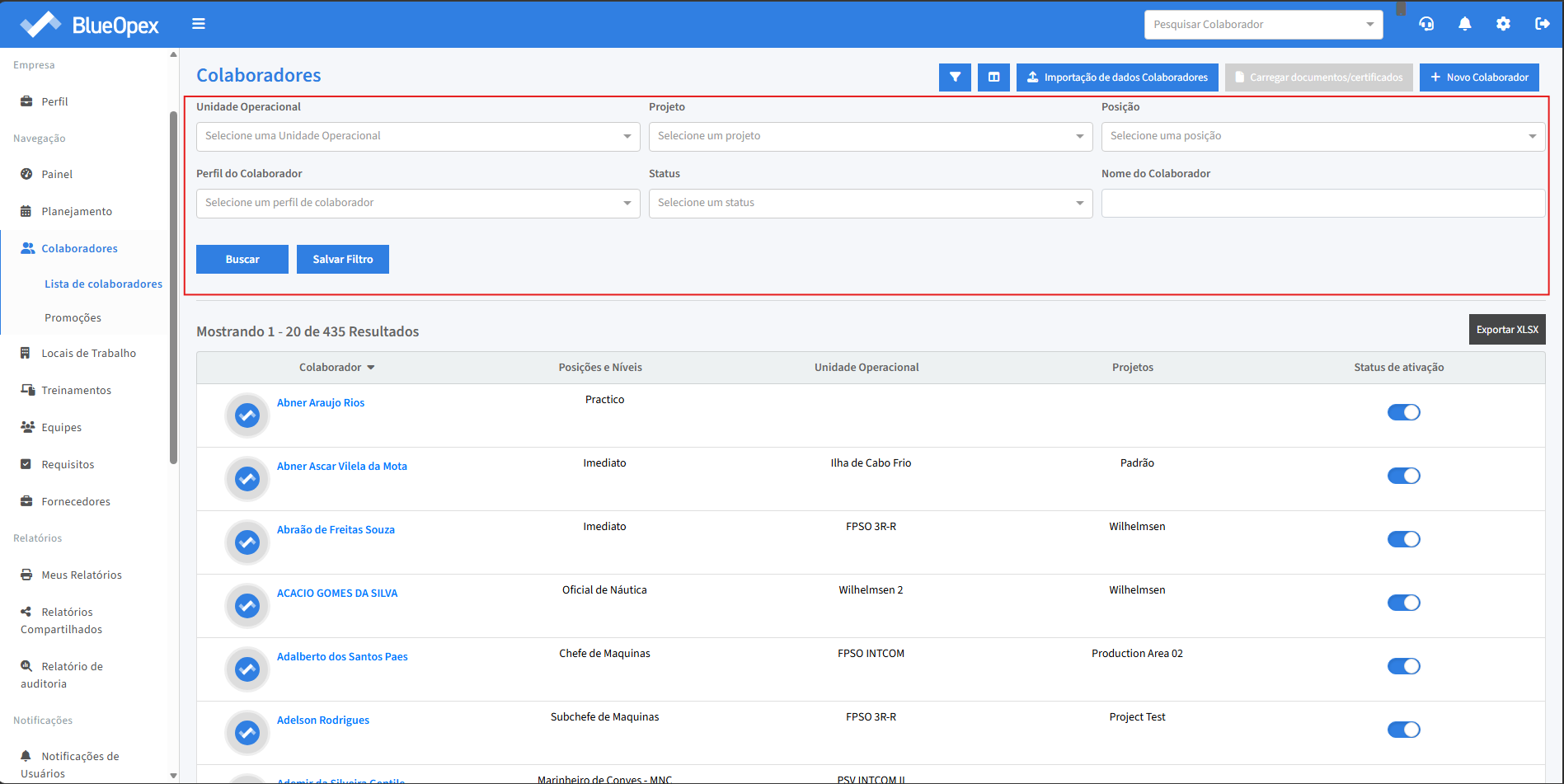Viewport: 1564px width, 784px height.
Task: Open the headset support icon
Action: click(1426, 24)
